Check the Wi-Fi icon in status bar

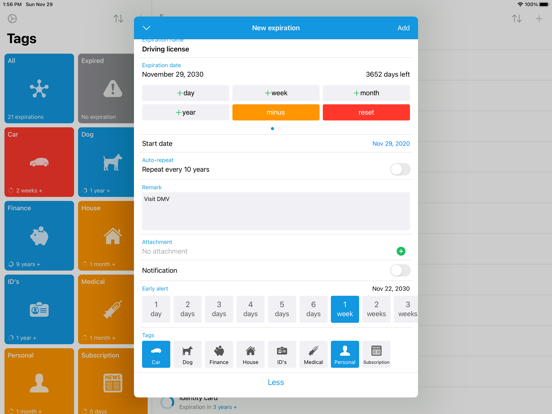click(x=520, y=4)
